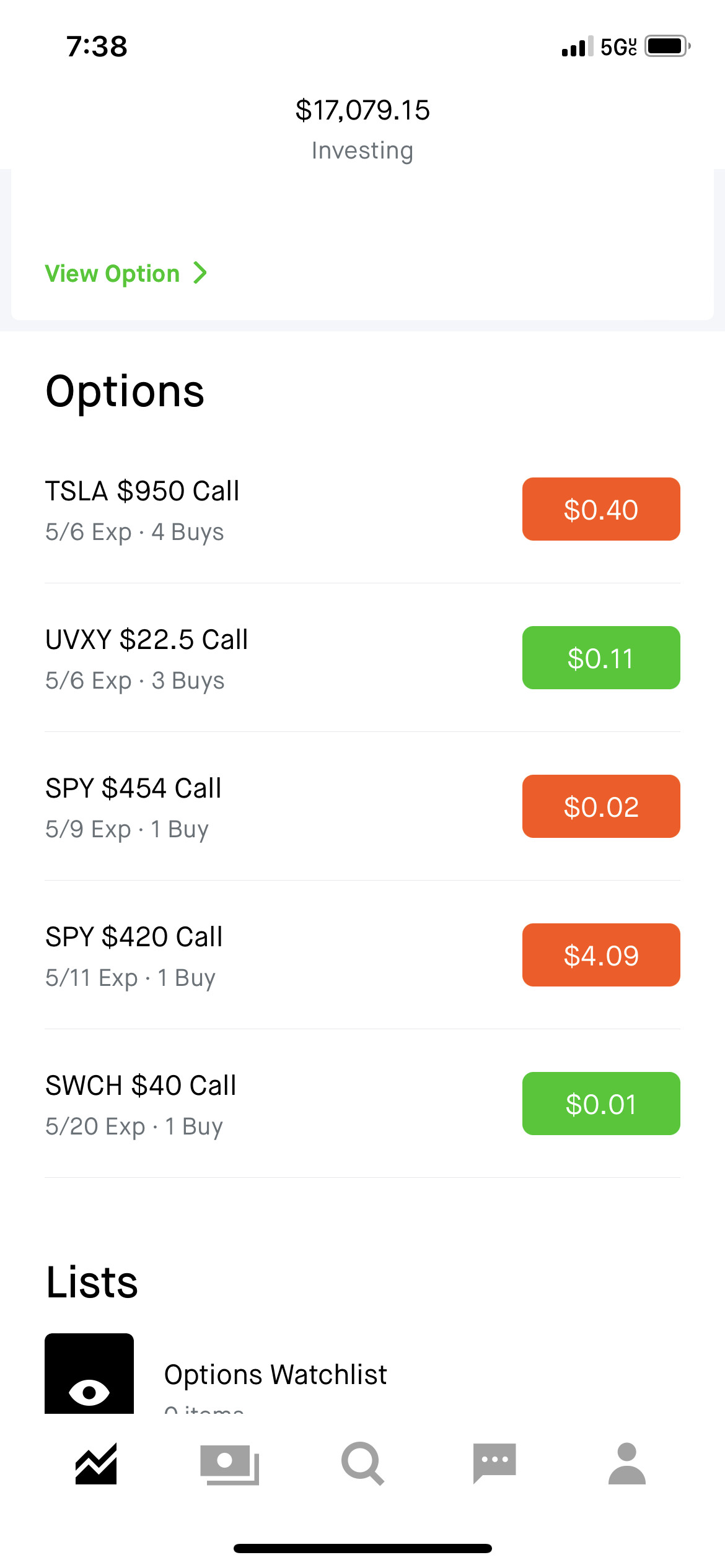
Task: Open the messages chat bubble icon
Action: point(494,1464)
